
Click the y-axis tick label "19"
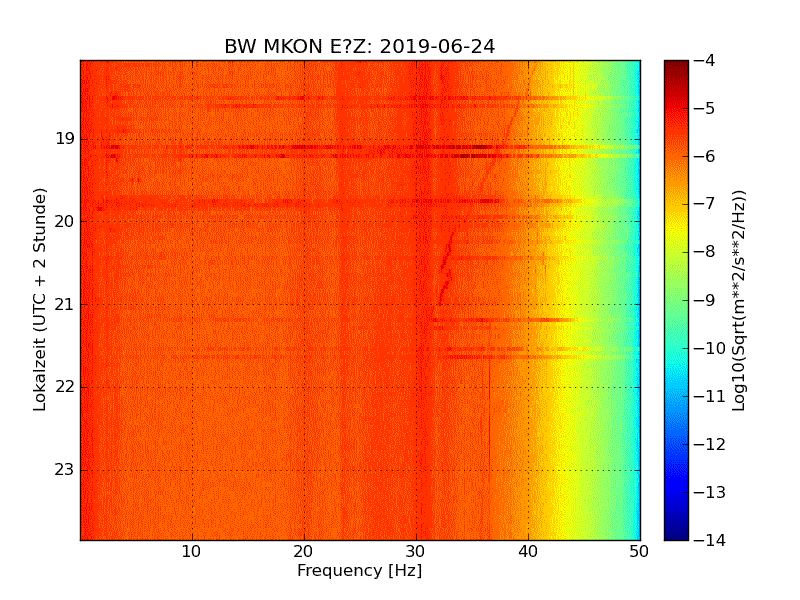point(65,139)
